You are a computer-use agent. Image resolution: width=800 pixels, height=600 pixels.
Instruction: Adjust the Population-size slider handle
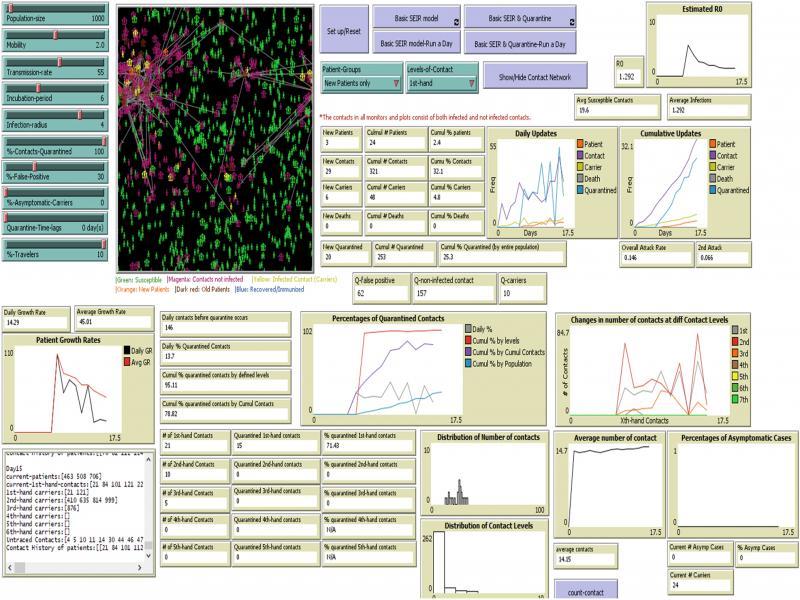pyautogui.click(x=10, y=8)
